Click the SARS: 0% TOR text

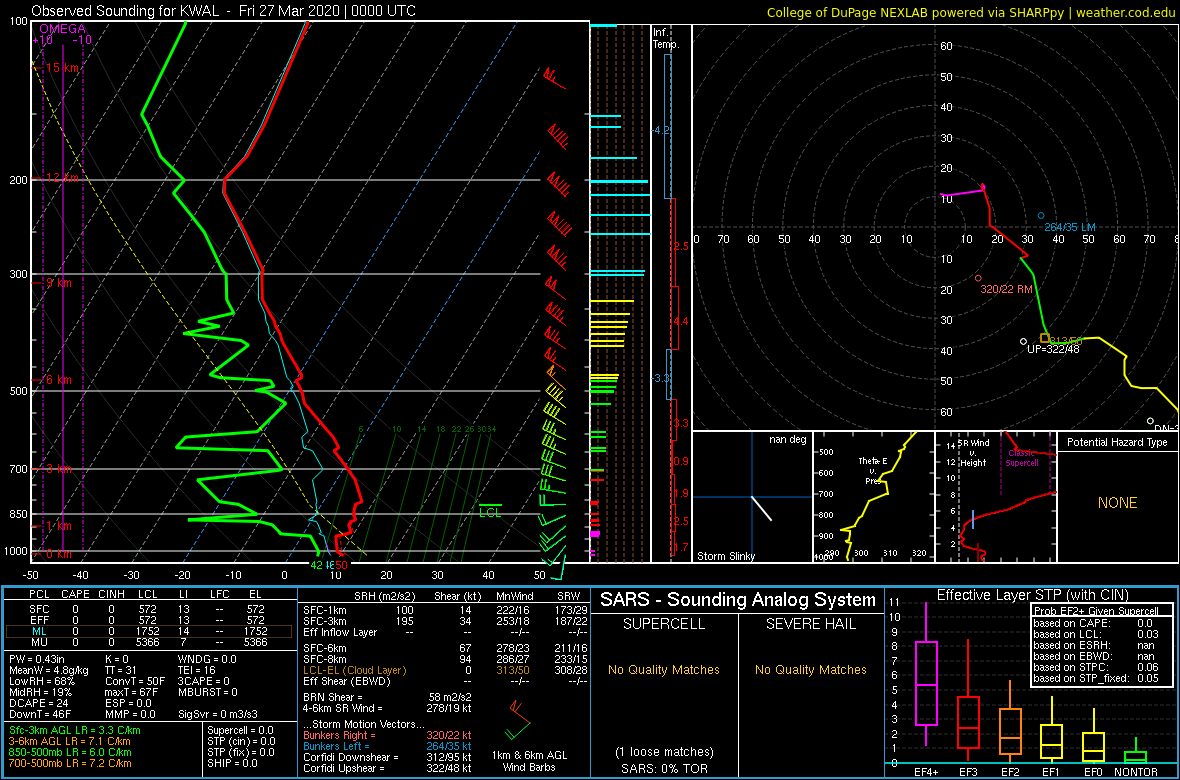pyautogui.click(x=664, y=767)
